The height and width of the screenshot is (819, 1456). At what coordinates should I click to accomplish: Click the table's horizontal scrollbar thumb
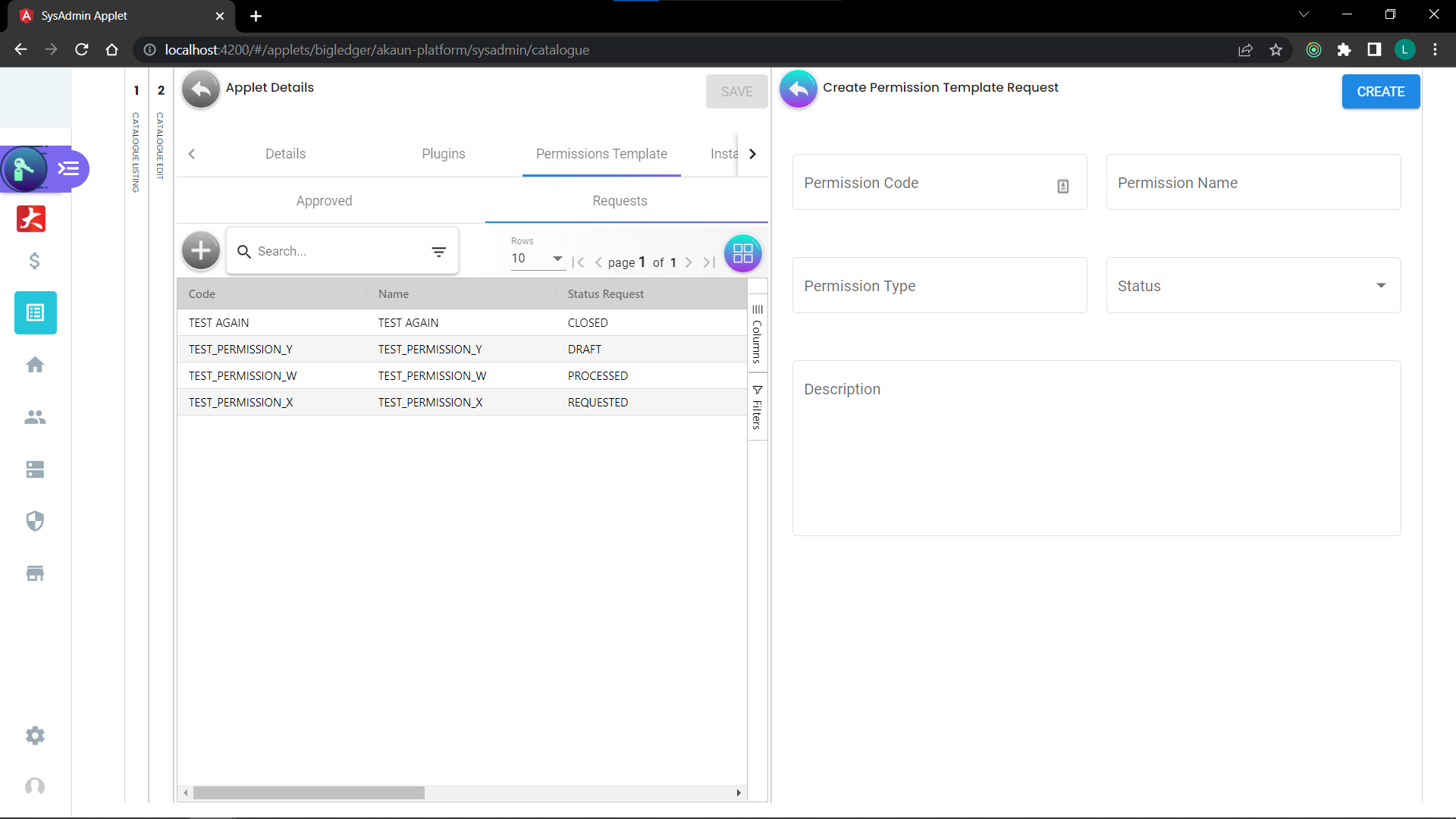[309, 793]
